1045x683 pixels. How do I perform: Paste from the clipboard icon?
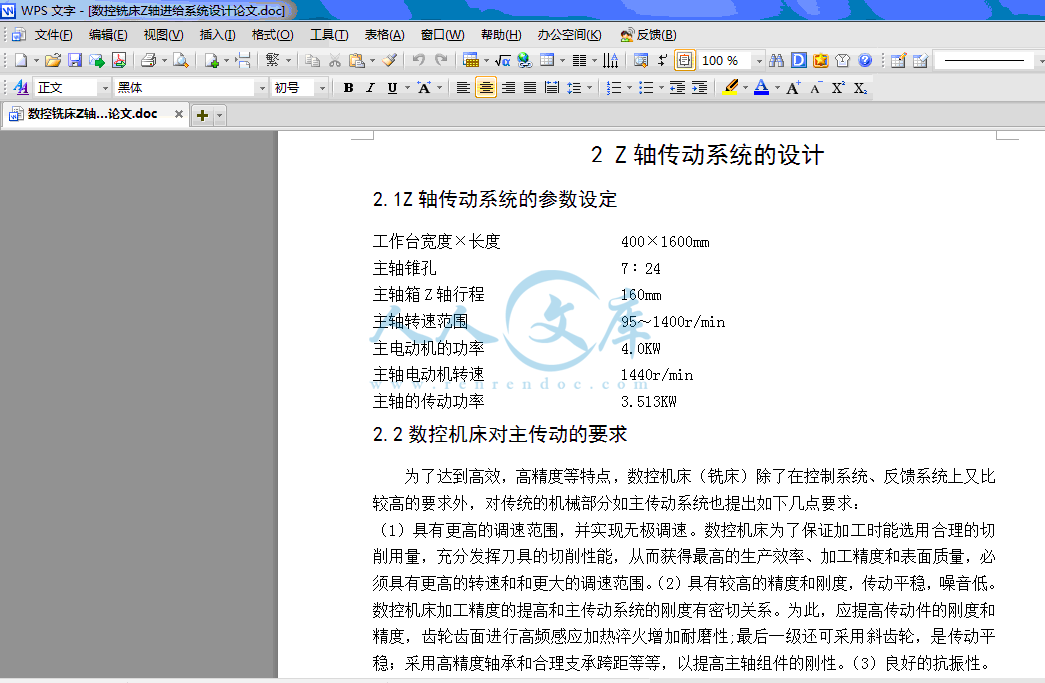[x=357, y=61]
